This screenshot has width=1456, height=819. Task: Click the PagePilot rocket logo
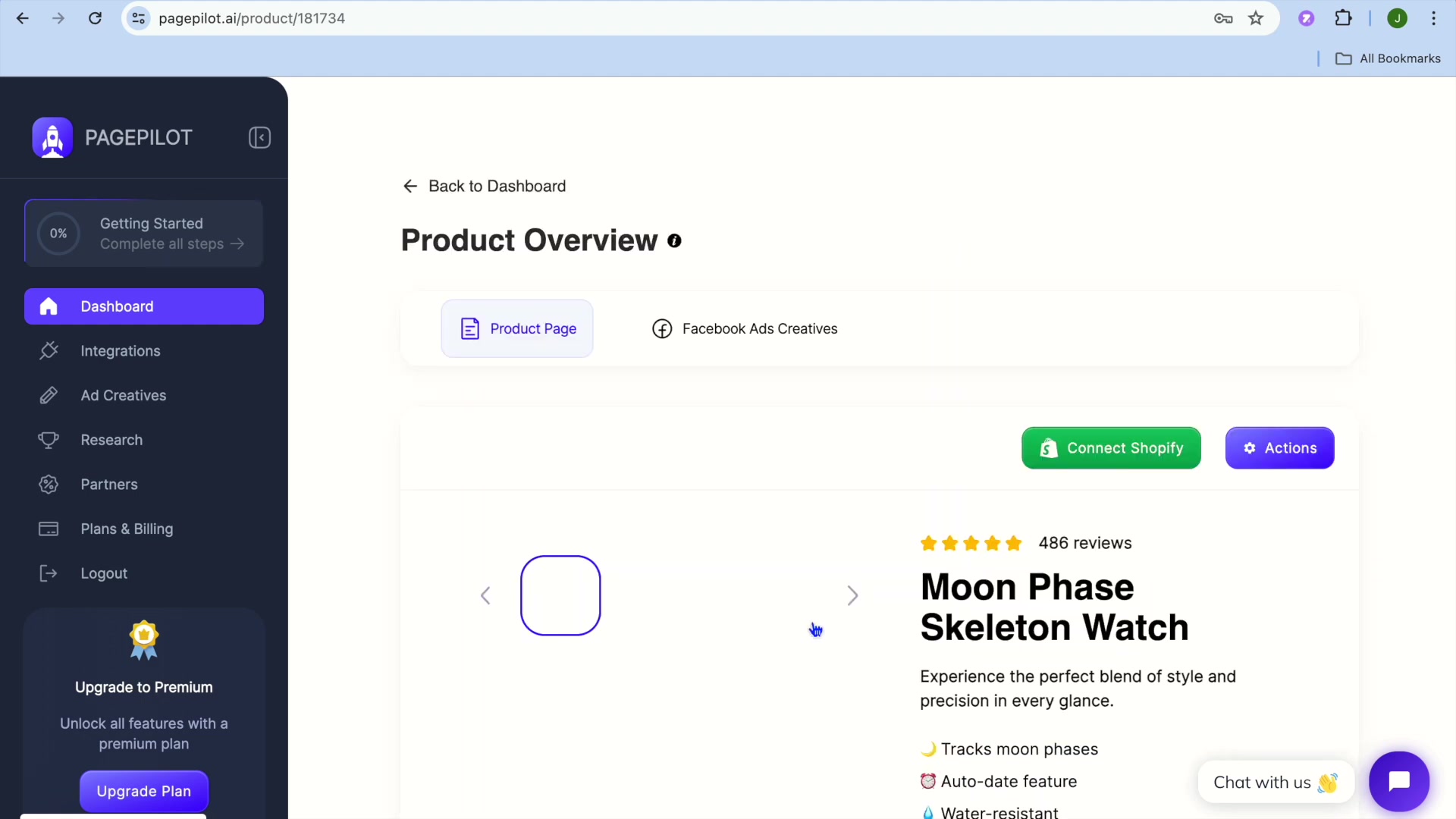coord(52,138)
